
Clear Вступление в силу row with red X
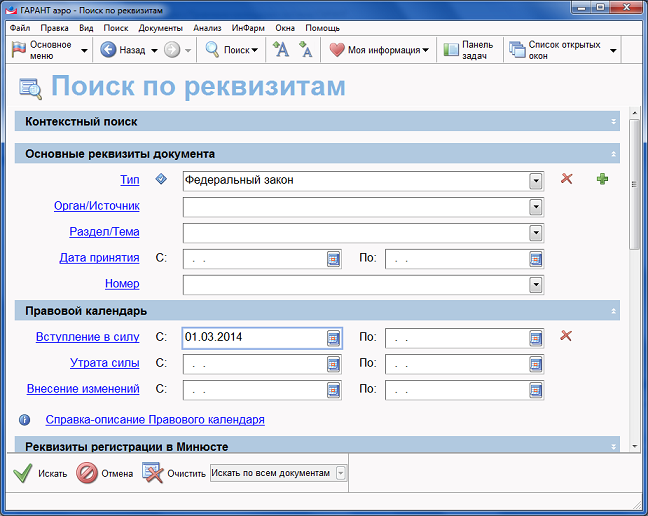click(566, 336)
